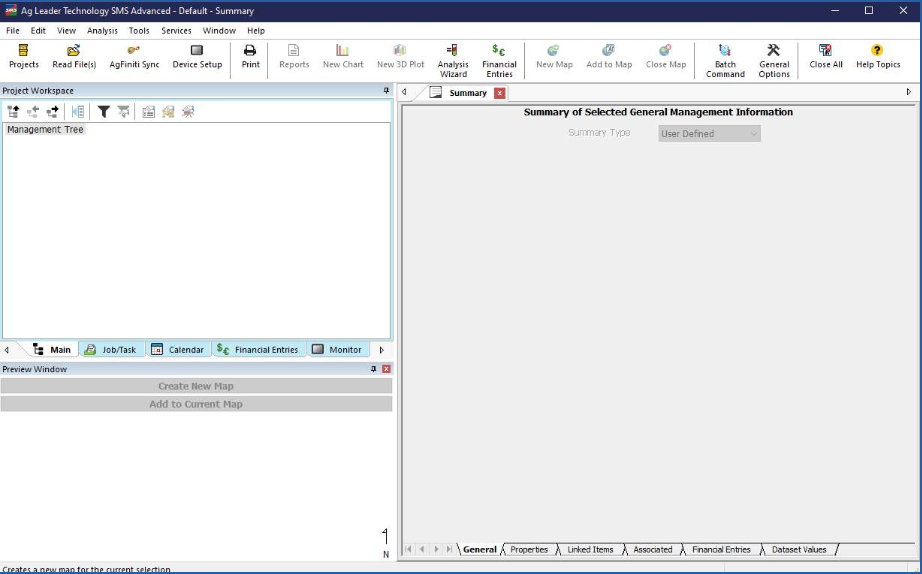Switch to the Monitor tab
The width and height of the screenshot is (922, 574).
pyautogui.click(x=337, y=349)
